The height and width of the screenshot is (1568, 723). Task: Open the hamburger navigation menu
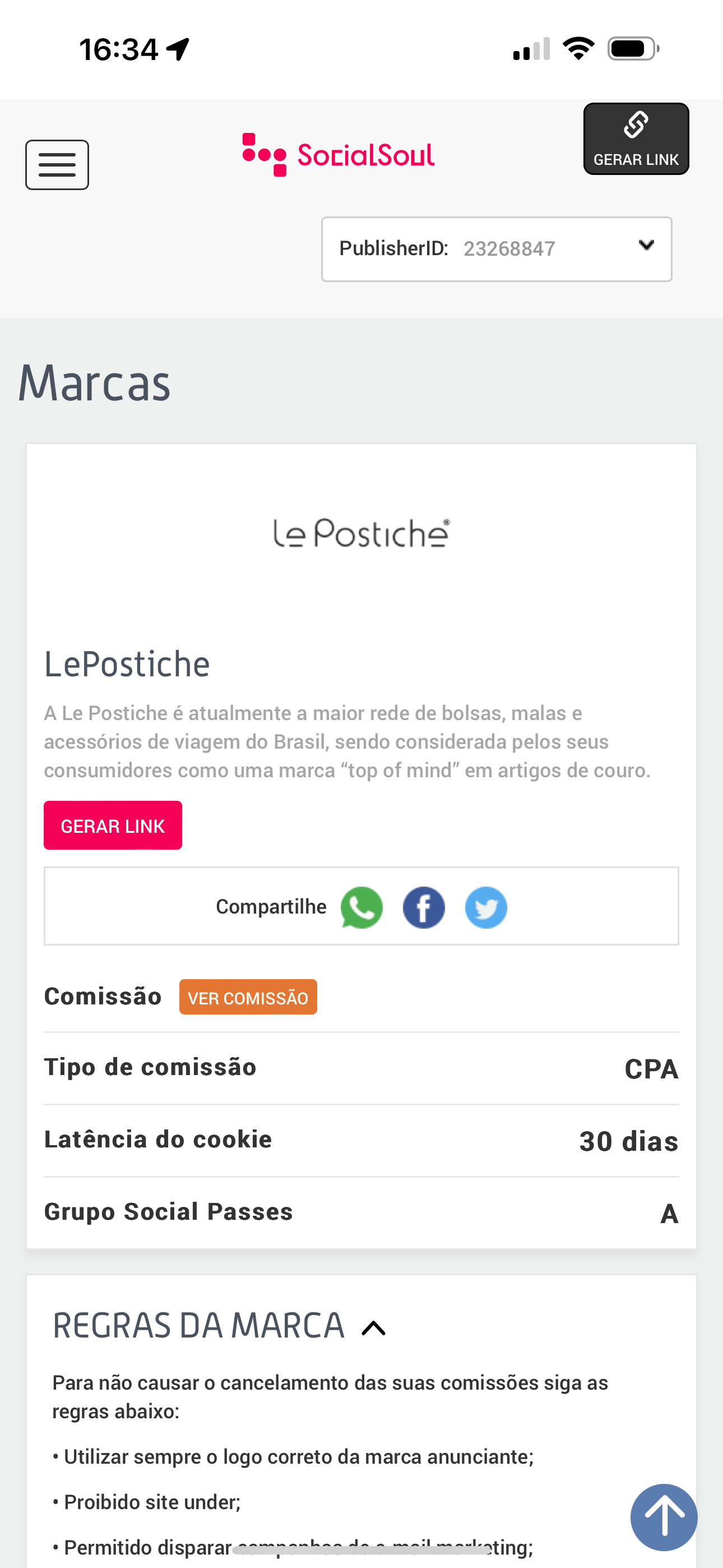point(57,165)
